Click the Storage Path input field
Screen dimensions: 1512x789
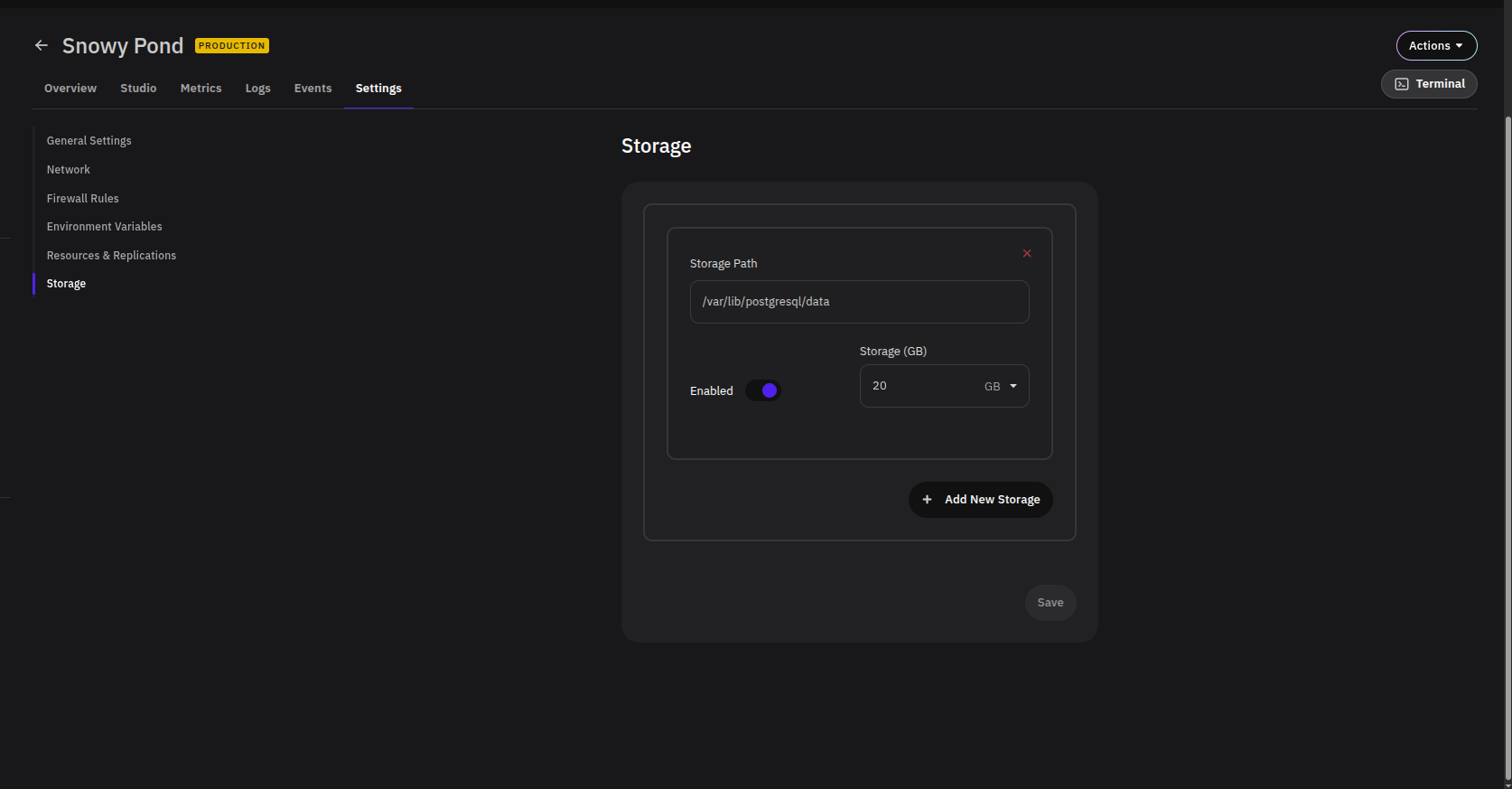pyautogui.click(x=859, y=302)
